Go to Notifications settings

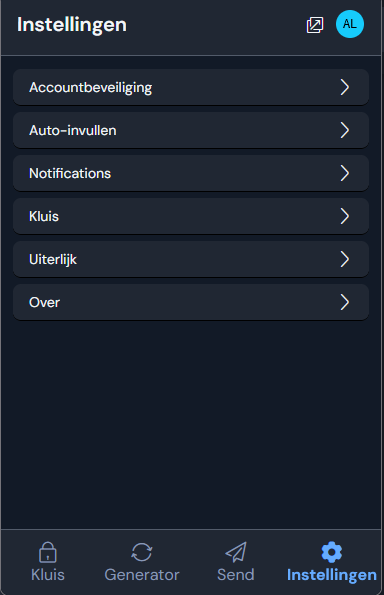pos(191,173)
